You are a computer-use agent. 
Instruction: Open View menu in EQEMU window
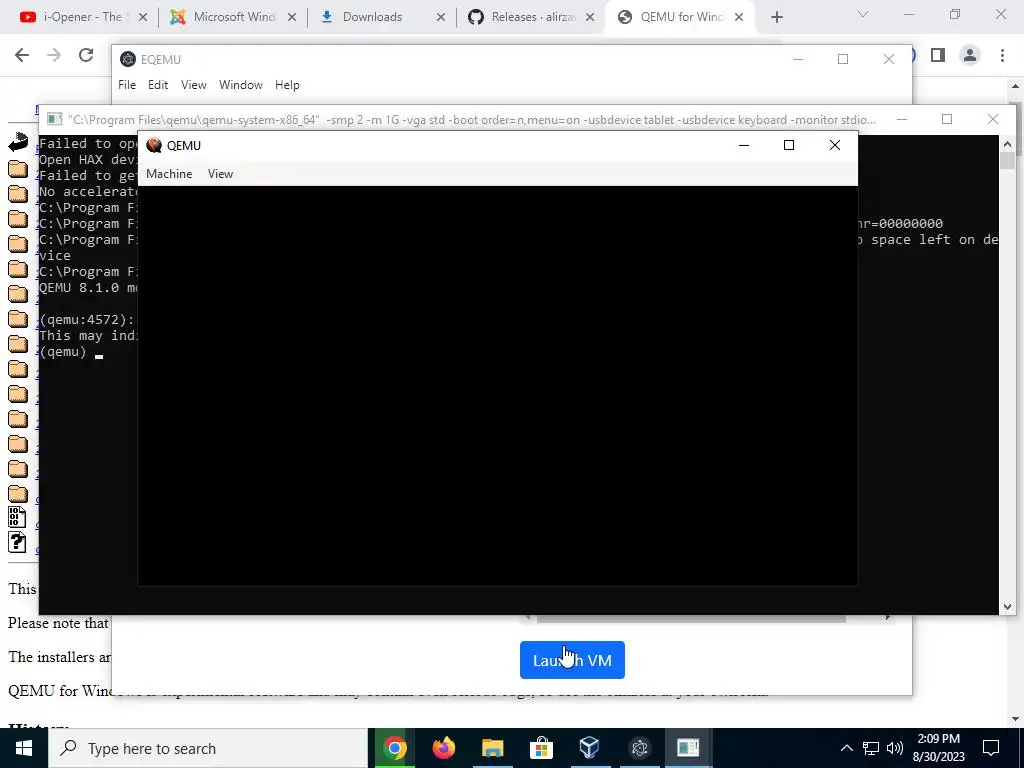click(x=193, y=85)
